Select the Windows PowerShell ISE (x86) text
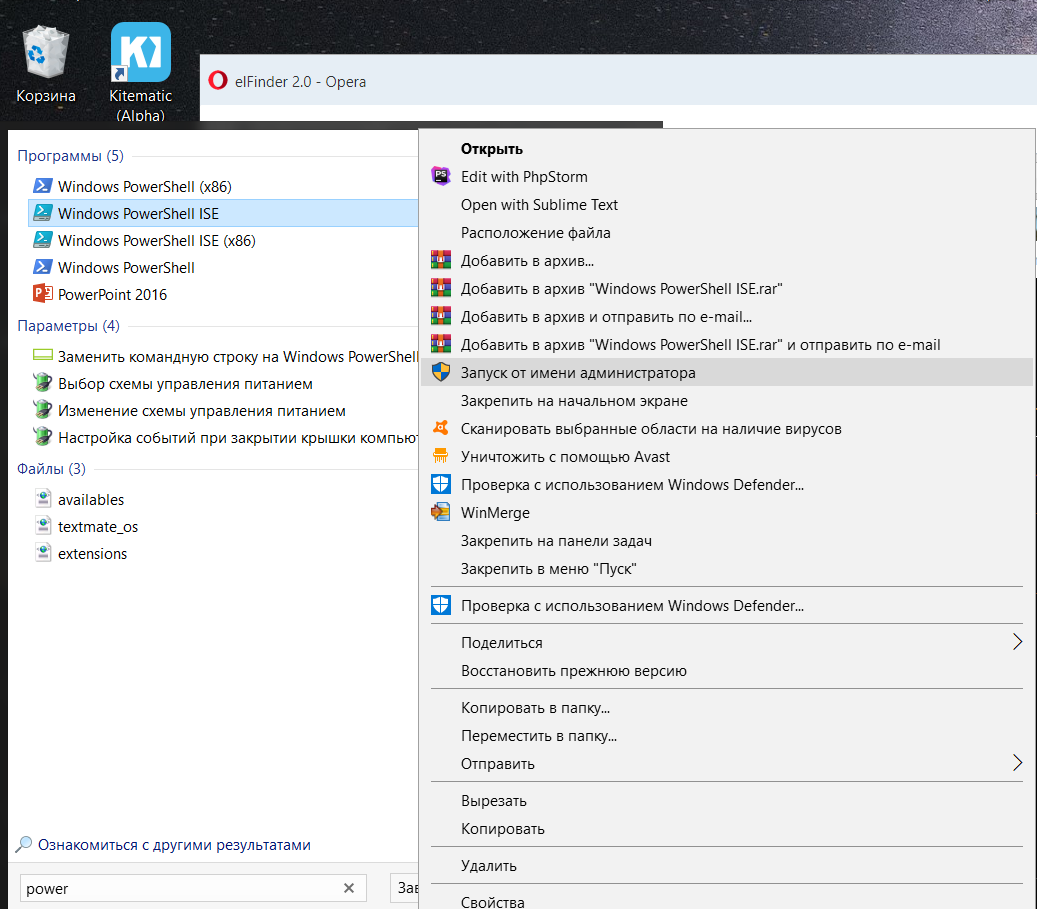 (x=157, y=240)
